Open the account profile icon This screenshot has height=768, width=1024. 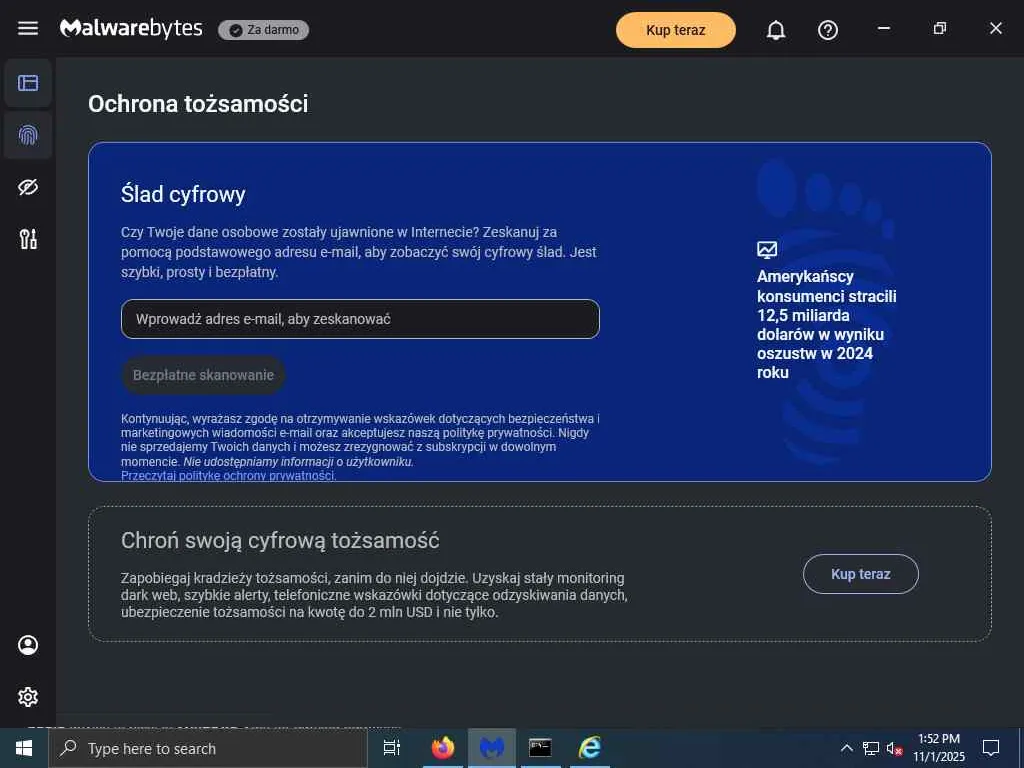coord(28,645)
